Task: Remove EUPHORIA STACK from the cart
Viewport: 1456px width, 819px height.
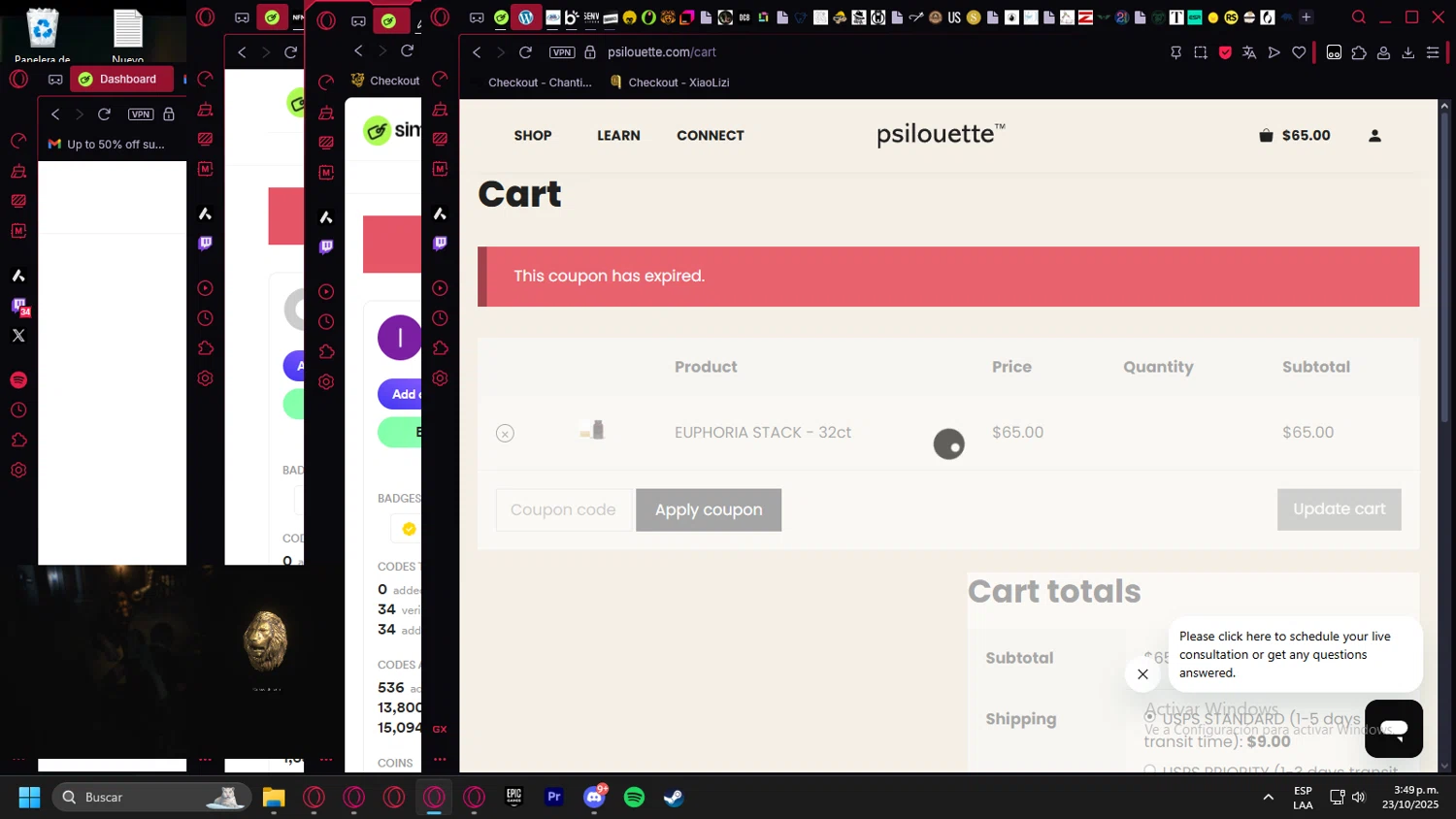Action: pos(505,433)
